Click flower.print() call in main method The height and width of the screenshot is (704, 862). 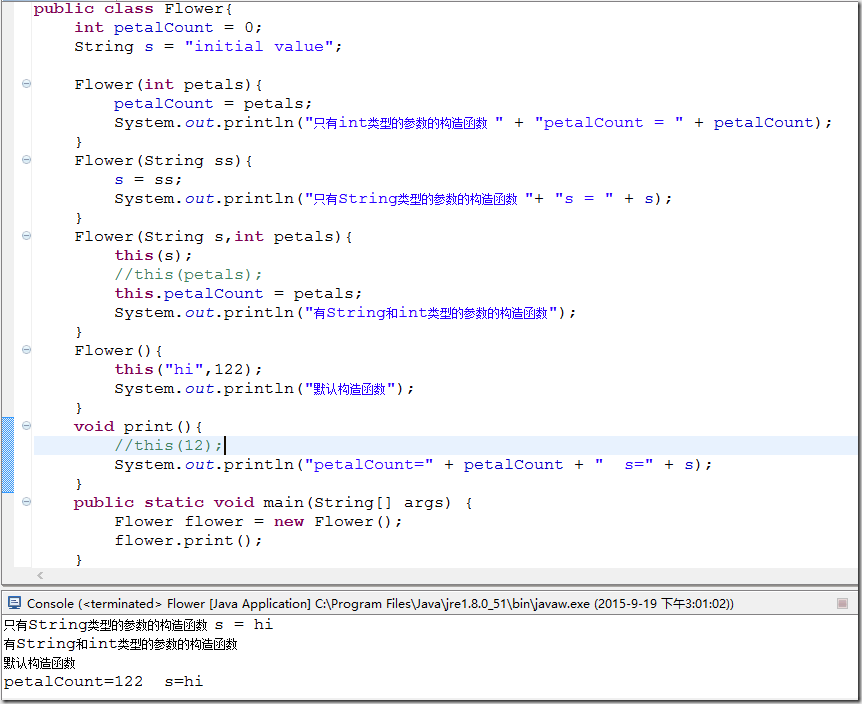(188, 540)
